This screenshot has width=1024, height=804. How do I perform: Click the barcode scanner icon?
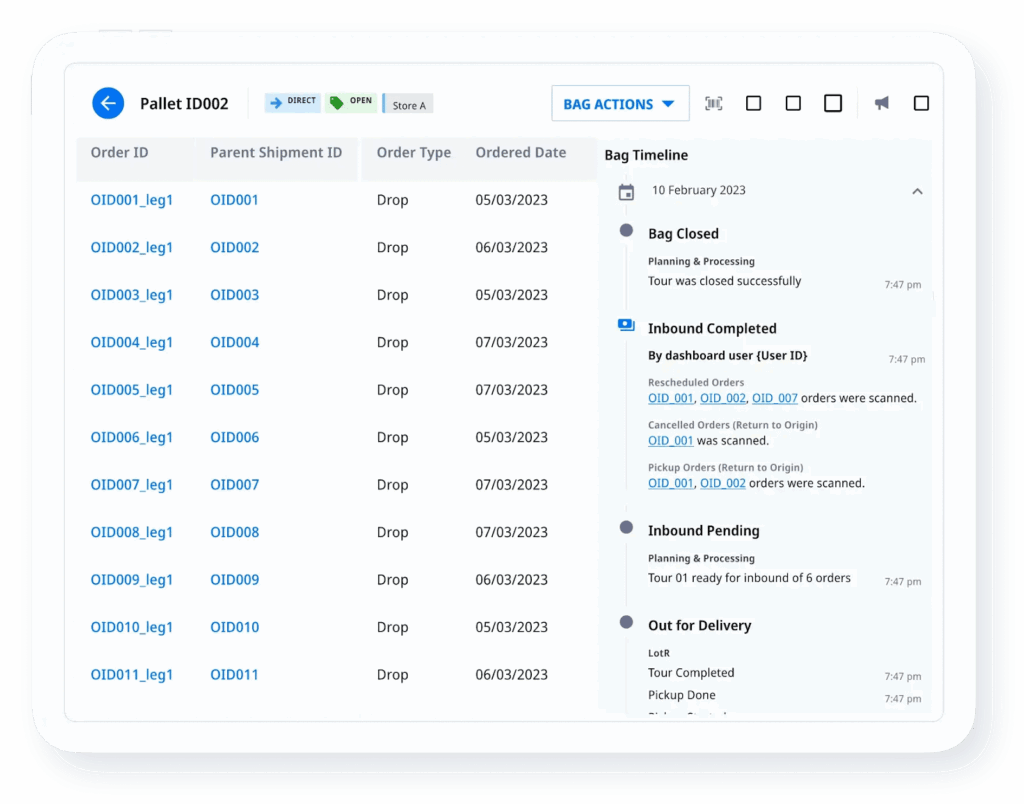tap(713, 103)
